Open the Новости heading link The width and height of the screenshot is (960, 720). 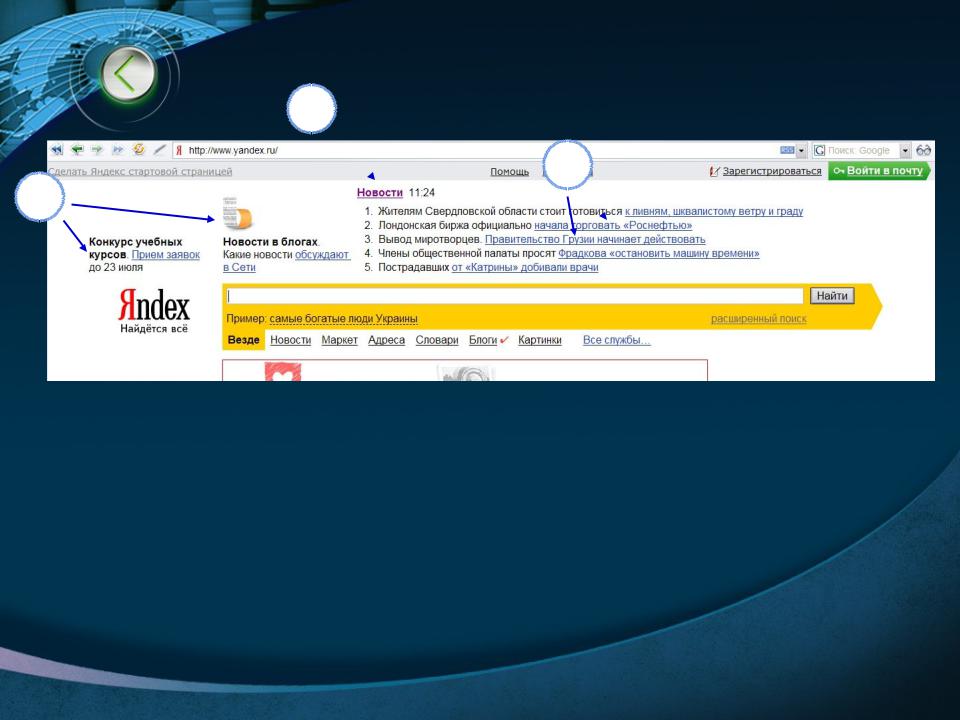click(x=380, y=192)
